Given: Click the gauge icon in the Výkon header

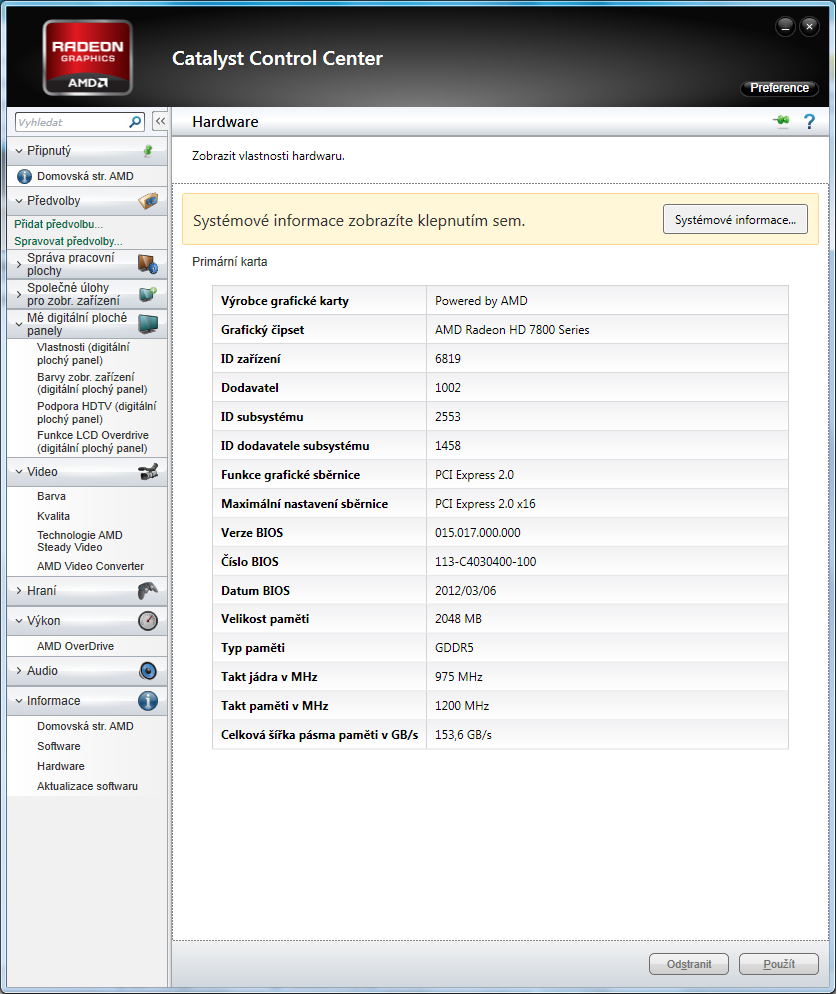Looking at the screenshot, I should tap(148, 621).
